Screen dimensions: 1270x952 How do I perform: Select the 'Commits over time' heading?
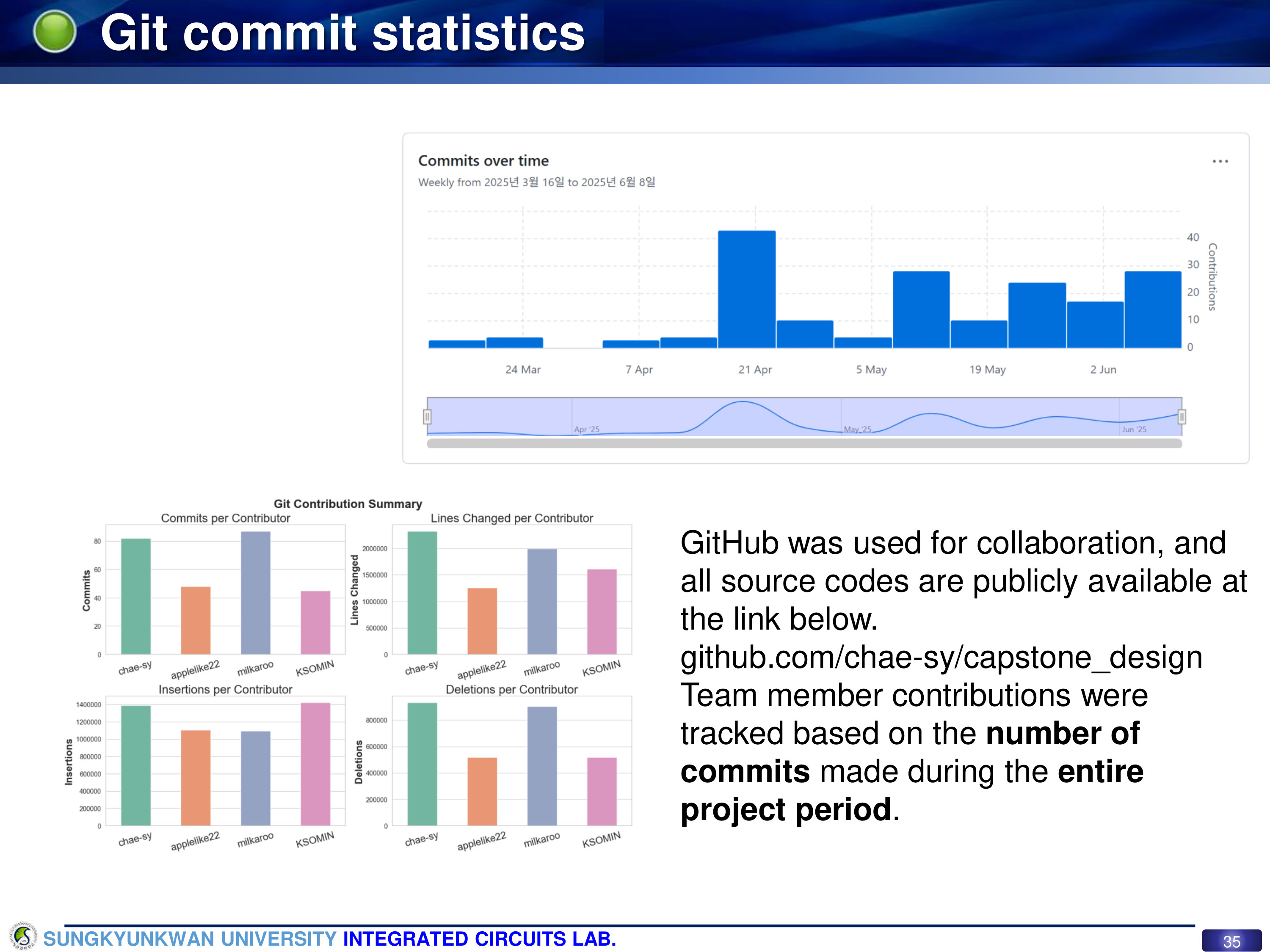coord(483,161)
